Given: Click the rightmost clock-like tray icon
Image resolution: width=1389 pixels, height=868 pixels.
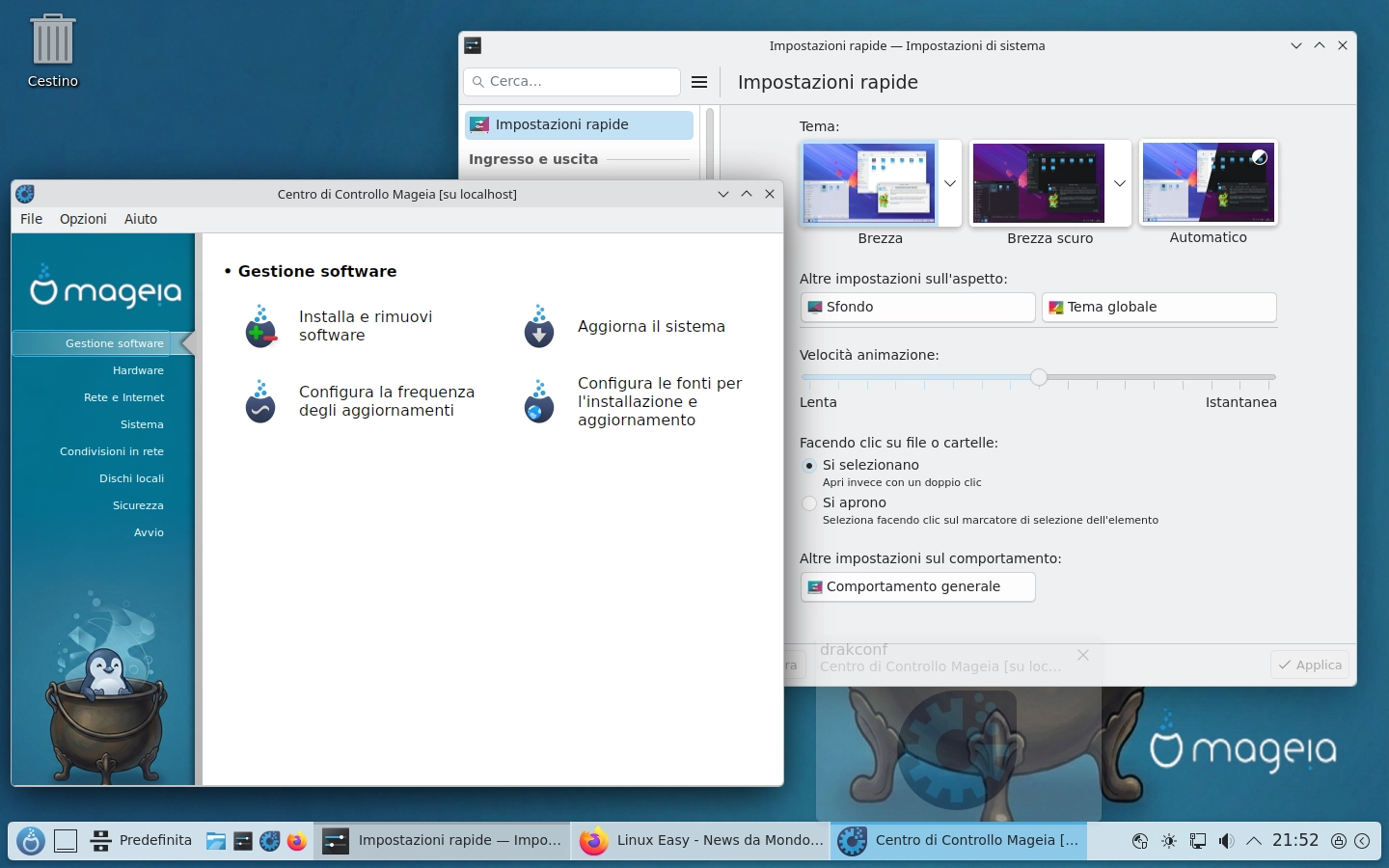Looking at the screenshot, I should point(1362,841).
